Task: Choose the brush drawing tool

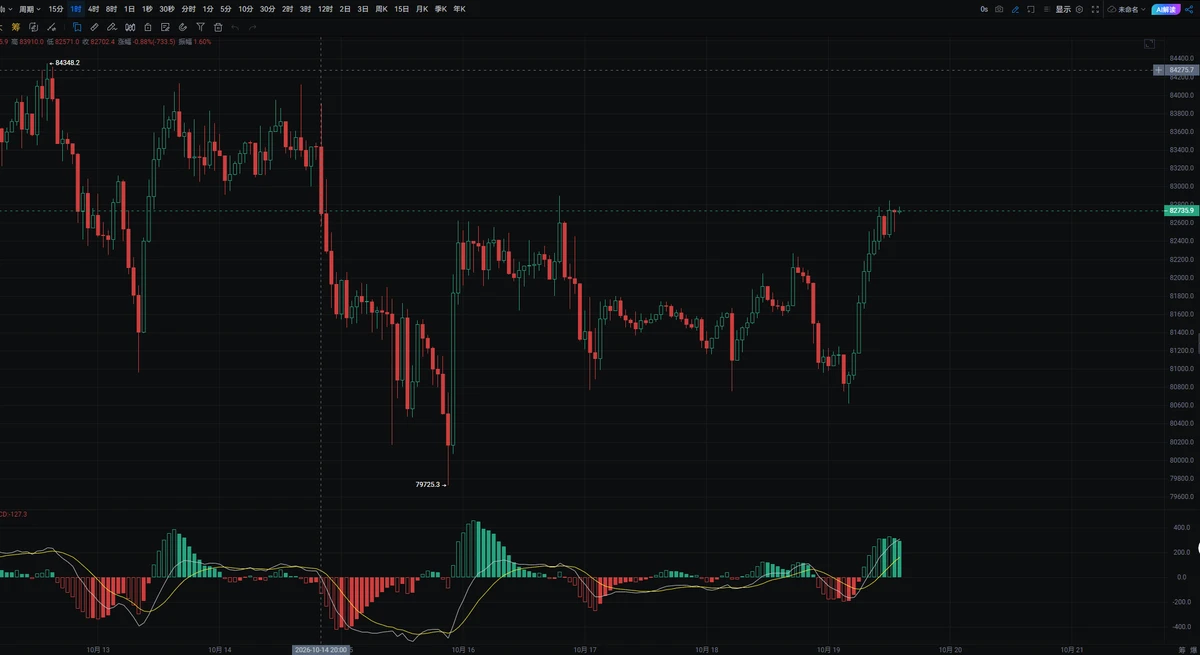Action: pos(112,27)
